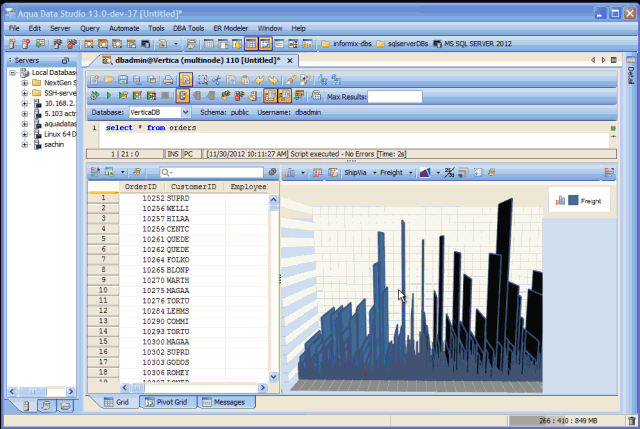
Task: Click the chart color palette icon
Action: (425, 173)
